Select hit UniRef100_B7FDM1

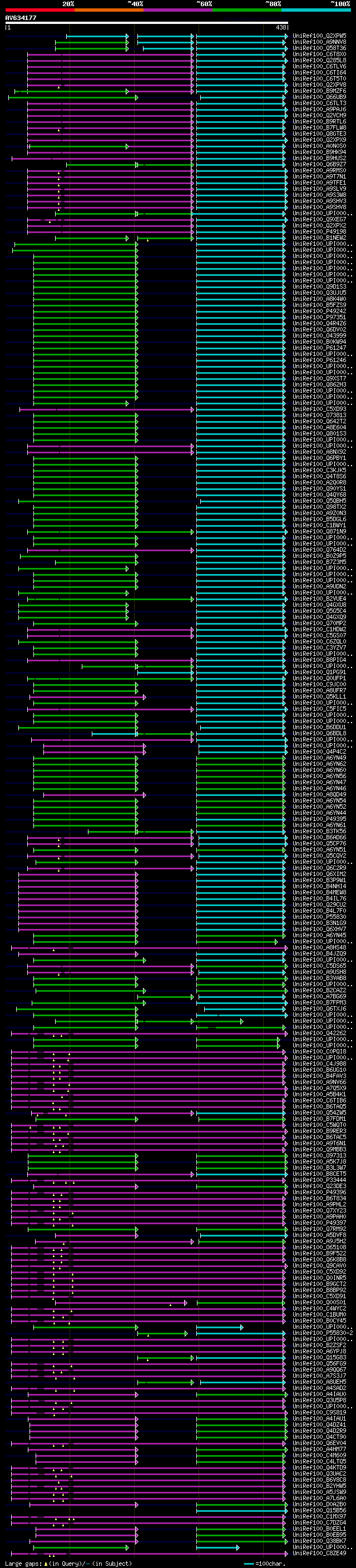tap(319, 1119)
